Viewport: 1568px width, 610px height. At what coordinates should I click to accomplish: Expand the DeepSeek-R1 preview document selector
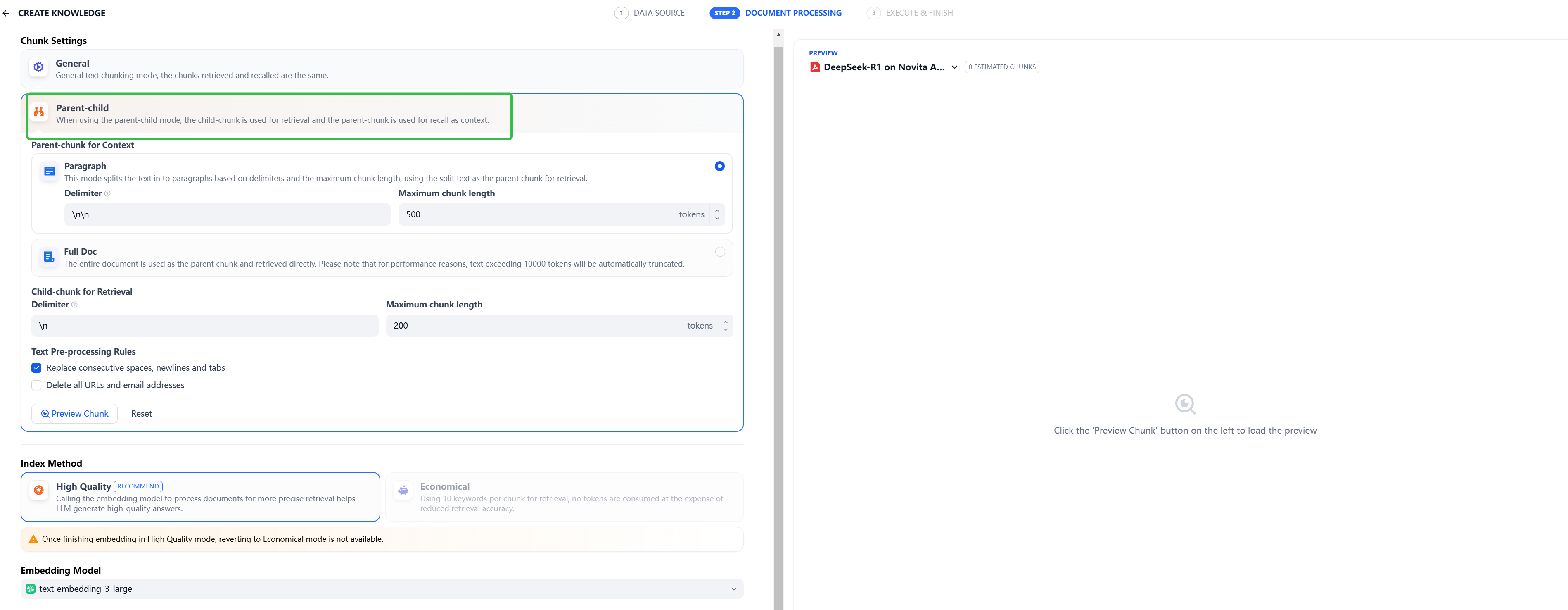pos(954,67)
